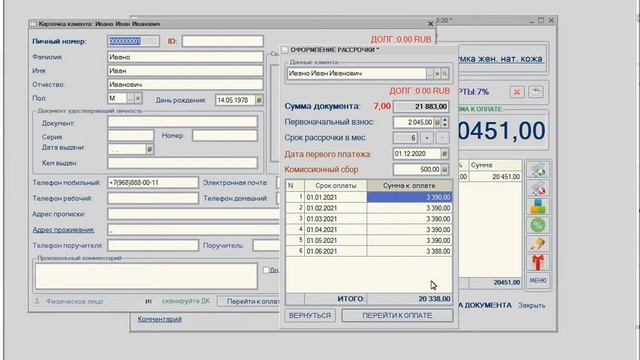The height and width of the screenshot is (360, 640).
Task: Clear client name with x button
Action: click(437, 74)
